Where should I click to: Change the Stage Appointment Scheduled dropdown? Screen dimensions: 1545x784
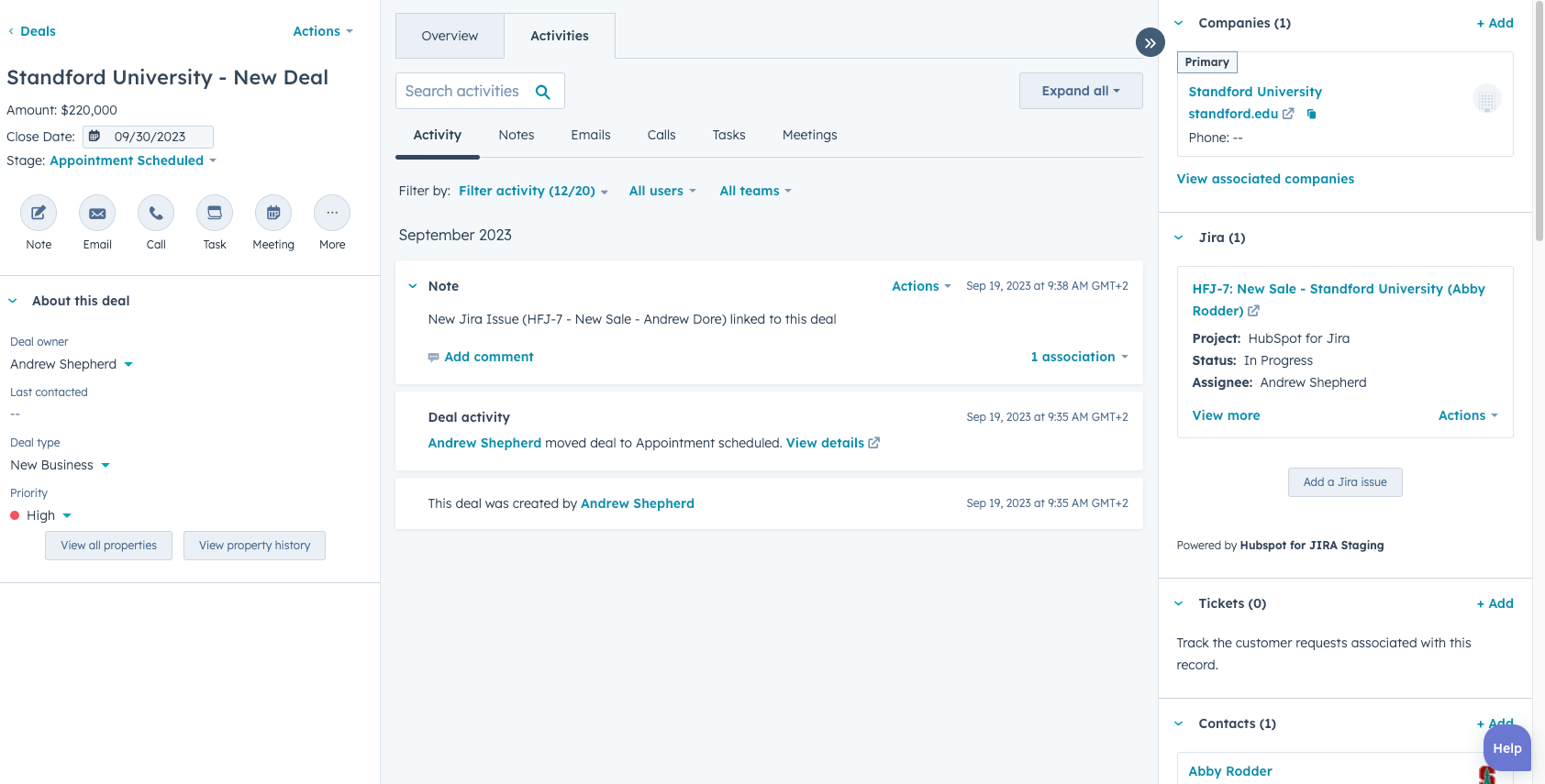tap(133, 160)
